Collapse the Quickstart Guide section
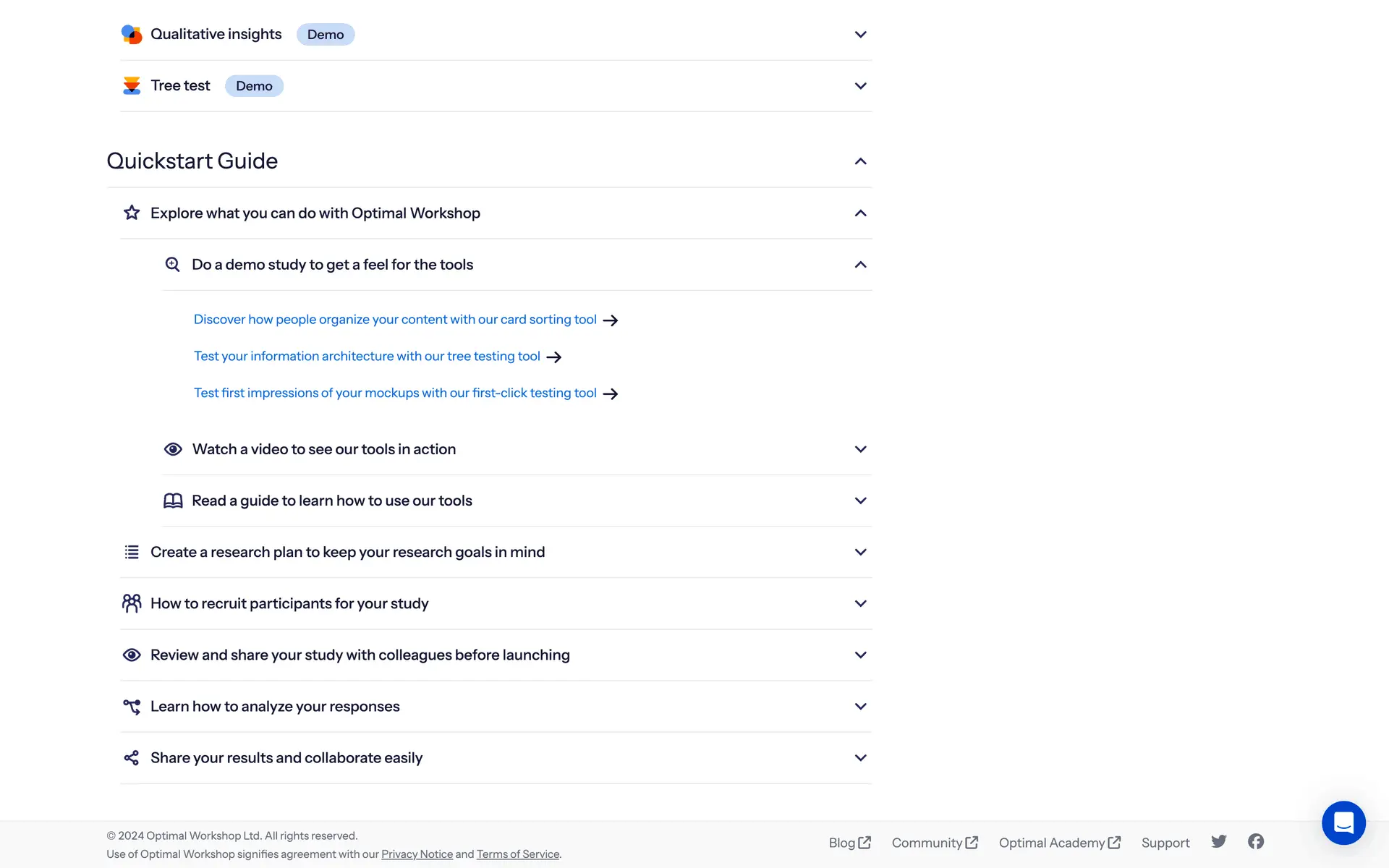The width and height of the screenshot is (1389, 868). pyautogui.click(x=860, y=161)
